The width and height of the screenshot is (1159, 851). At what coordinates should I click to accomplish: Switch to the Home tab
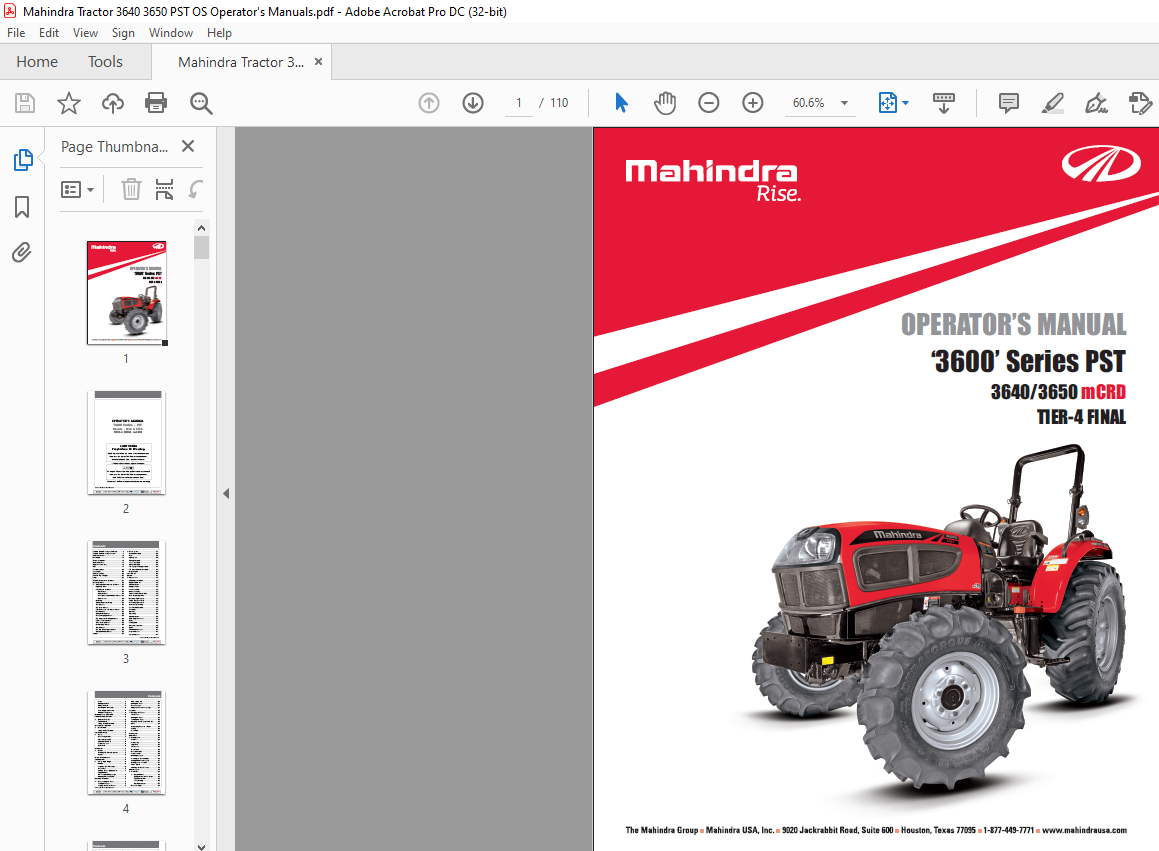coord(37,62)
